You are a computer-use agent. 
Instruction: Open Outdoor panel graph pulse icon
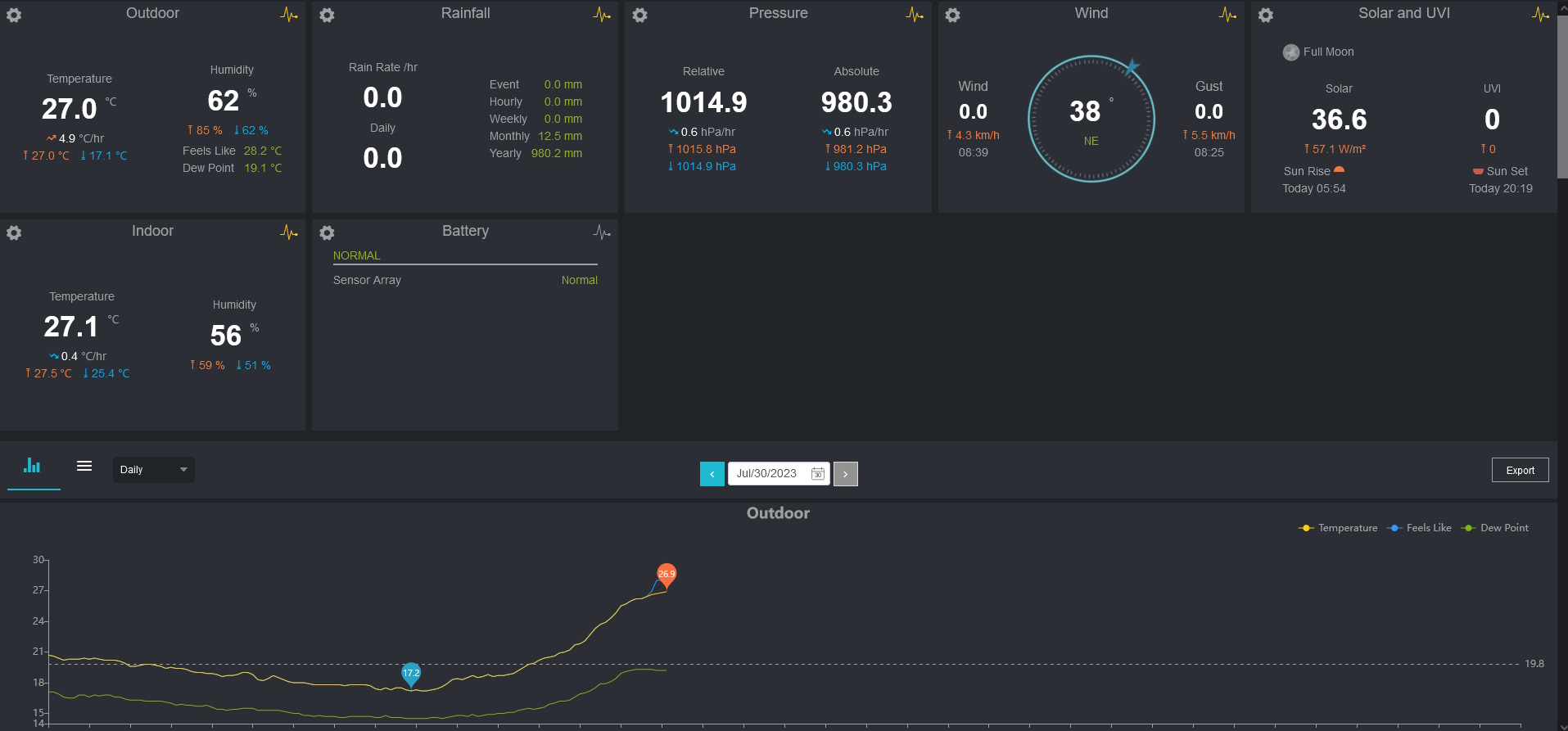tap(289, 15)
